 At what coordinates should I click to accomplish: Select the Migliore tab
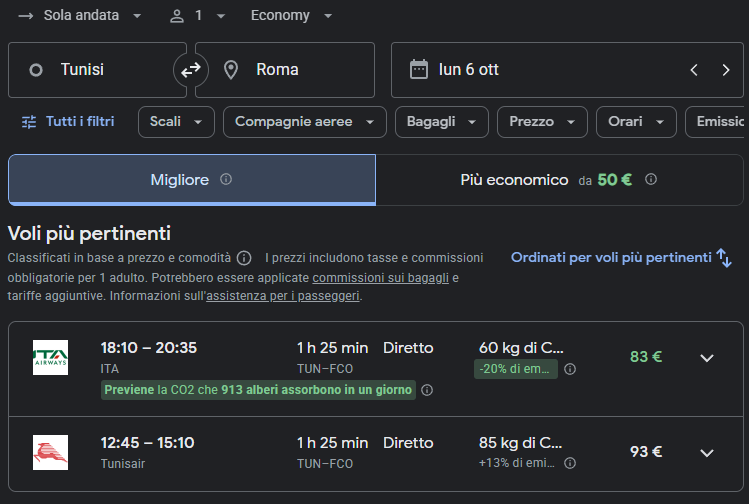(192, 180)
